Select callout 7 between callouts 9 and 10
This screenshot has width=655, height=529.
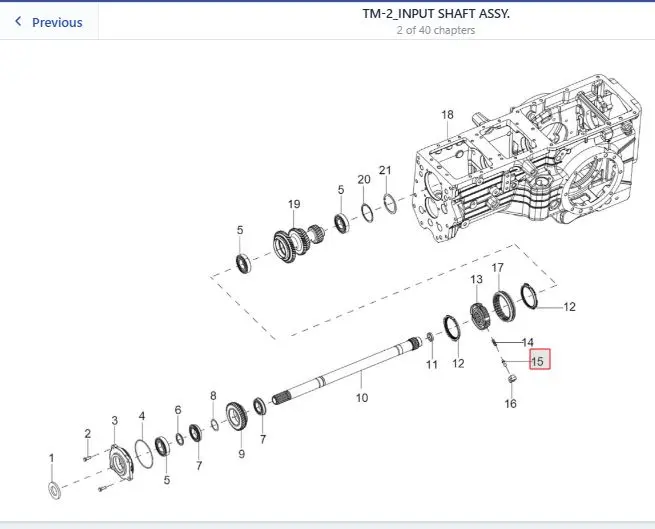[x=262, y=439]
